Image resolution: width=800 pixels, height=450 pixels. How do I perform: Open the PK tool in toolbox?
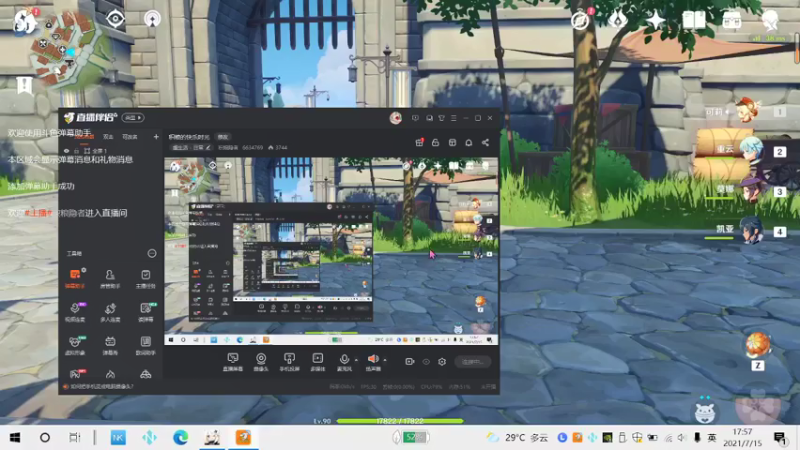click(x=75, y=374)
